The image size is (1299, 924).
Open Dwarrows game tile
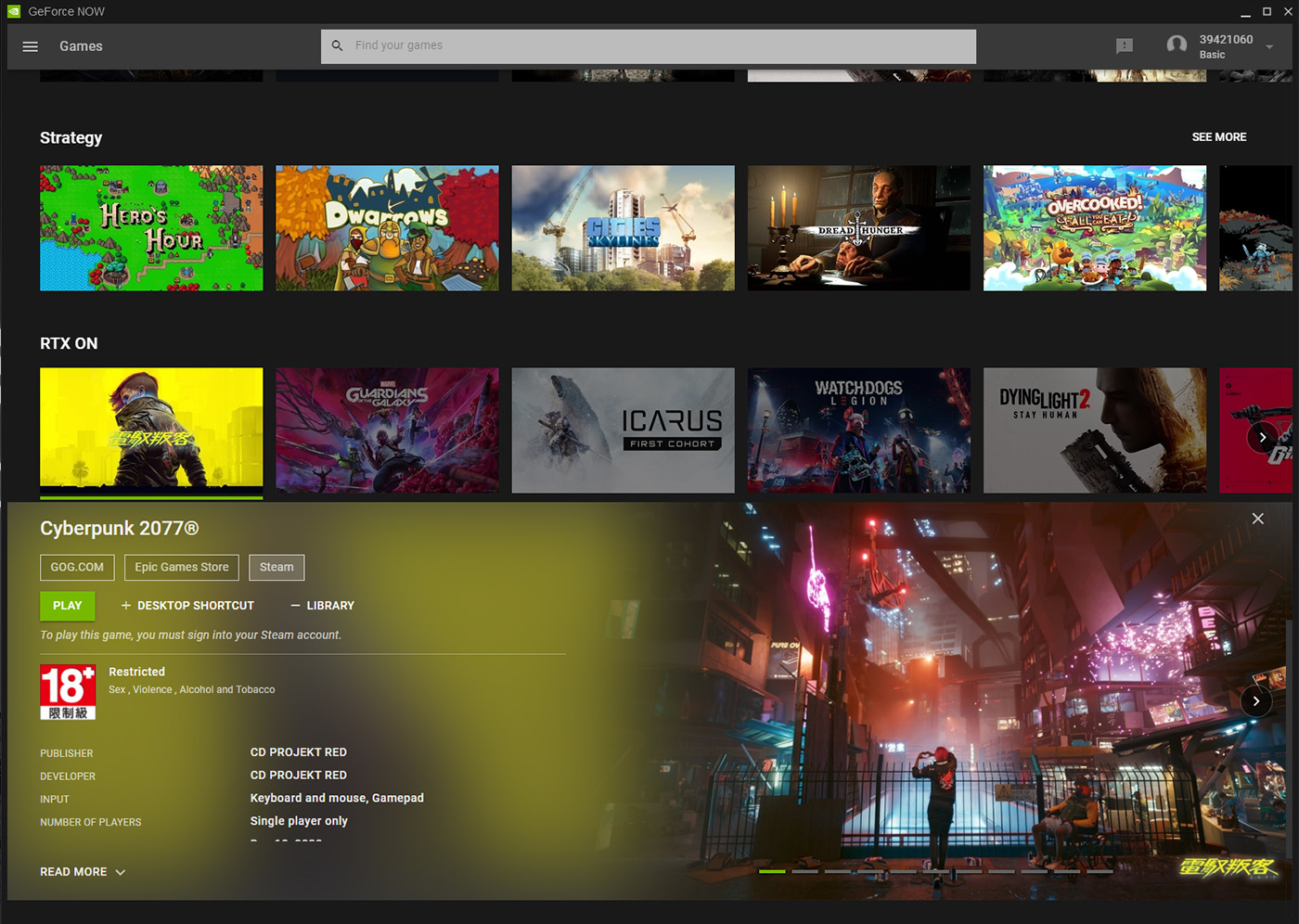[x=387, y=228]
